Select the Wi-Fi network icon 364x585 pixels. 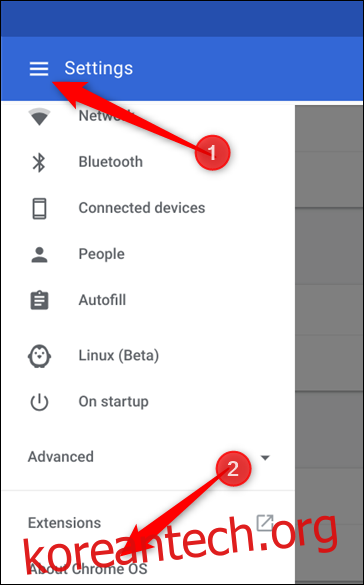[x=39, y=116]
